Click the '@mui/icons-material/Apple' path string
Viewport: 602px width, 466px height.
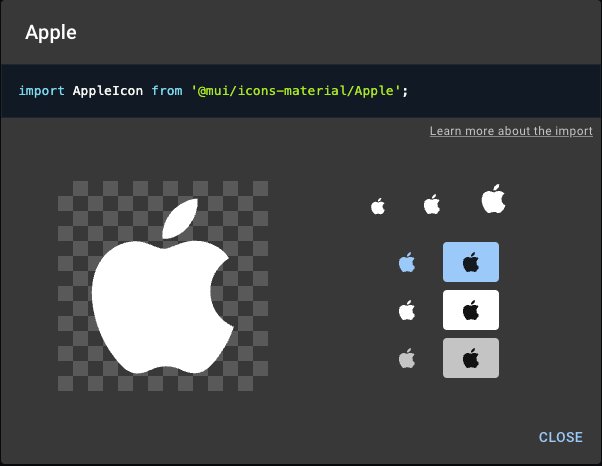coord(296,91)
